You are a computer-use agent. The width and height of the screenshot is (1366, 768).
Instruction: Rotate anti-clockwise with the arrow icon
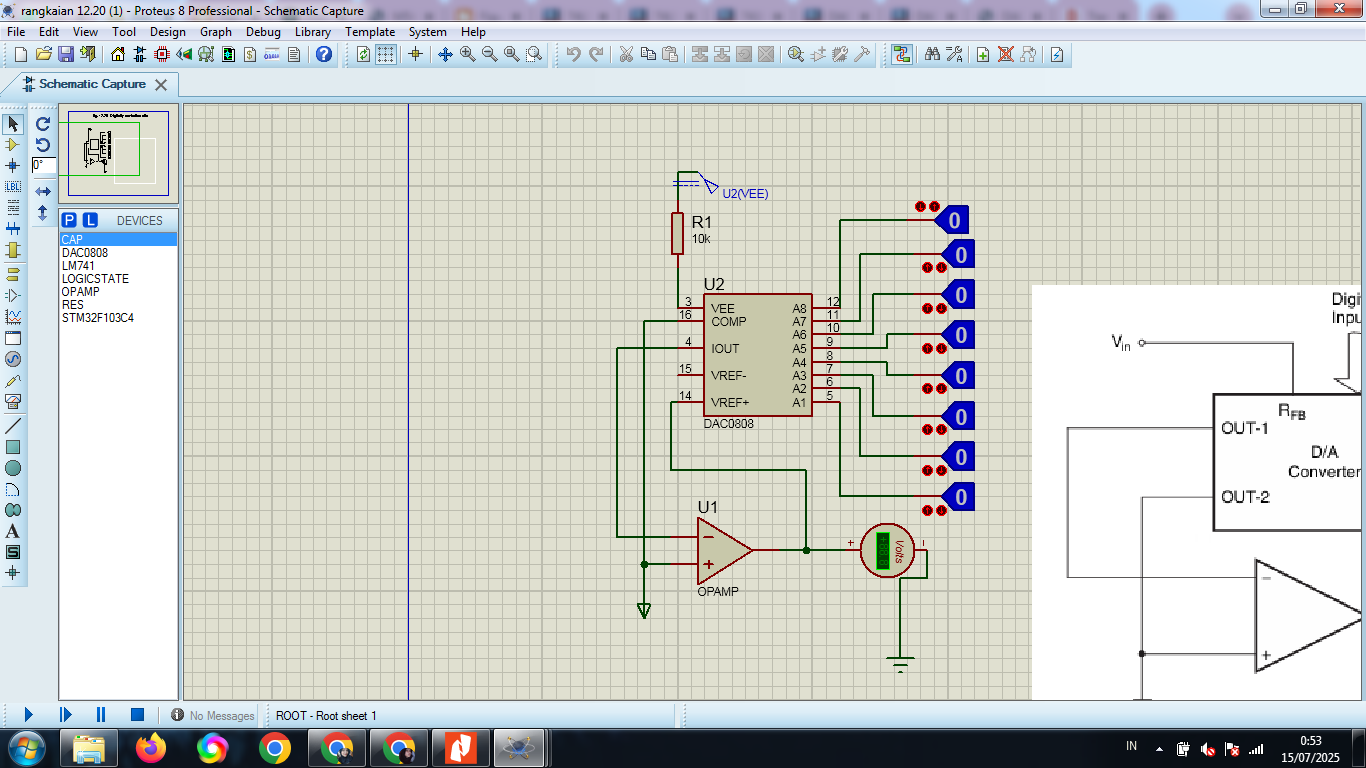pyautogui.click(x=43, y=145)
